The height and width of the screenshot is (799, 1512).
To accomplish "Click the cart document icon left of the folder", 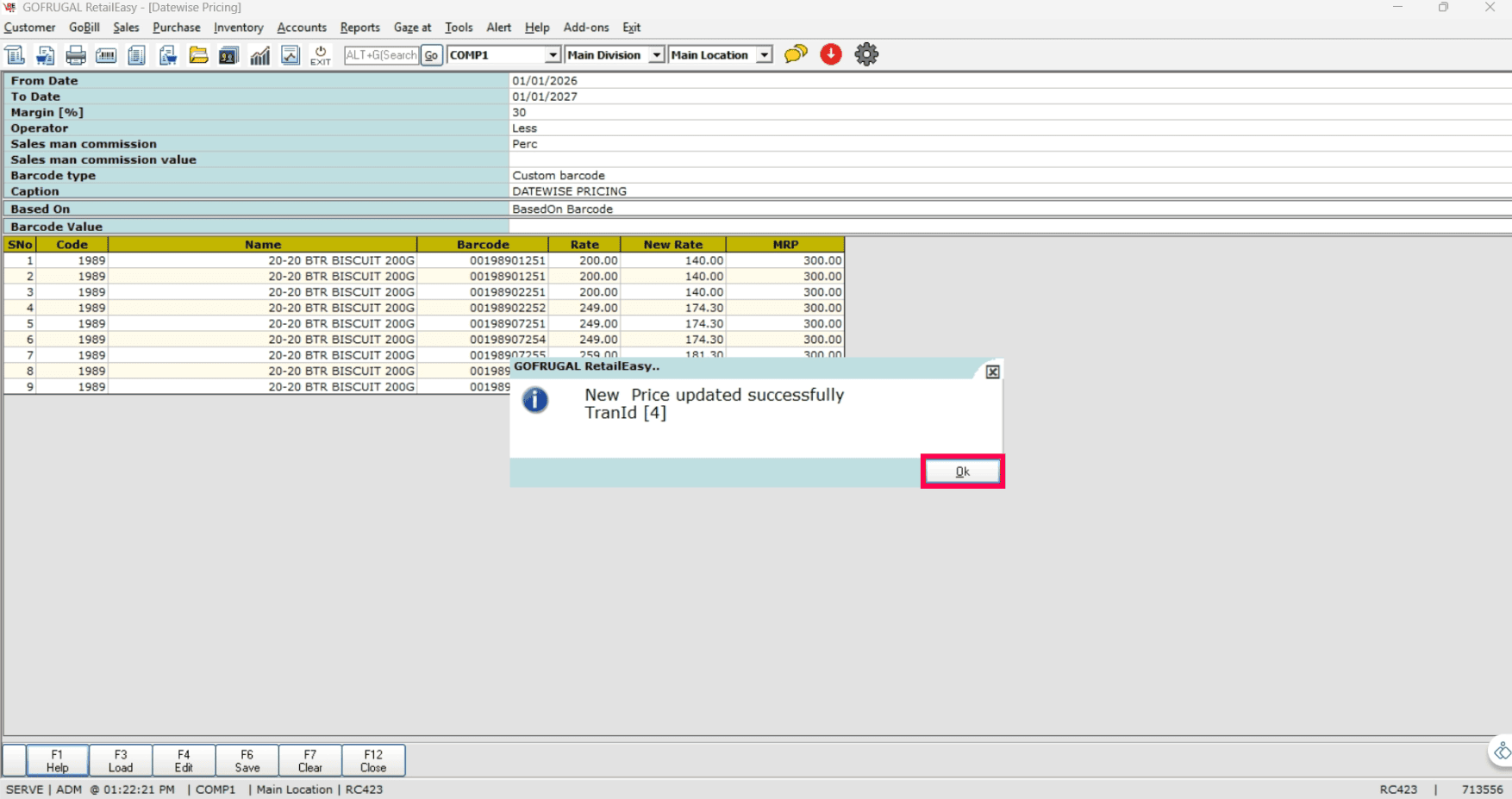I will (168, 55).
